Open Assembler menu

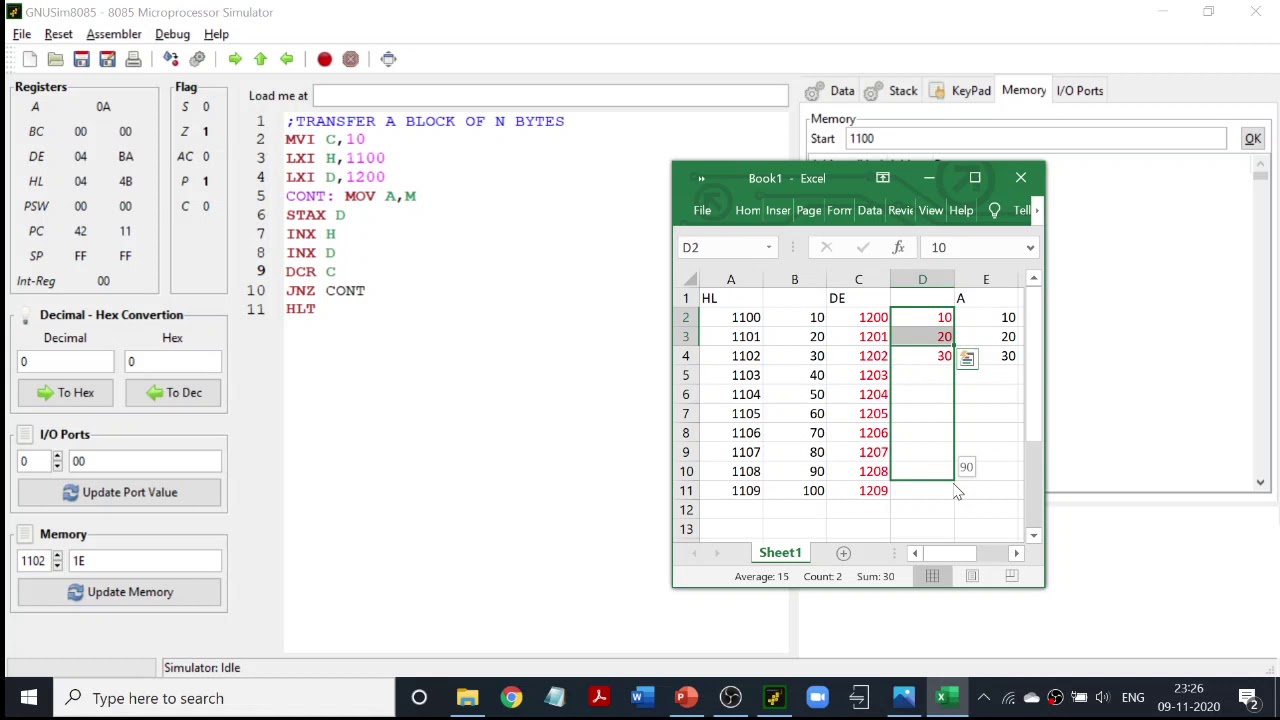(x=114, y=34)
